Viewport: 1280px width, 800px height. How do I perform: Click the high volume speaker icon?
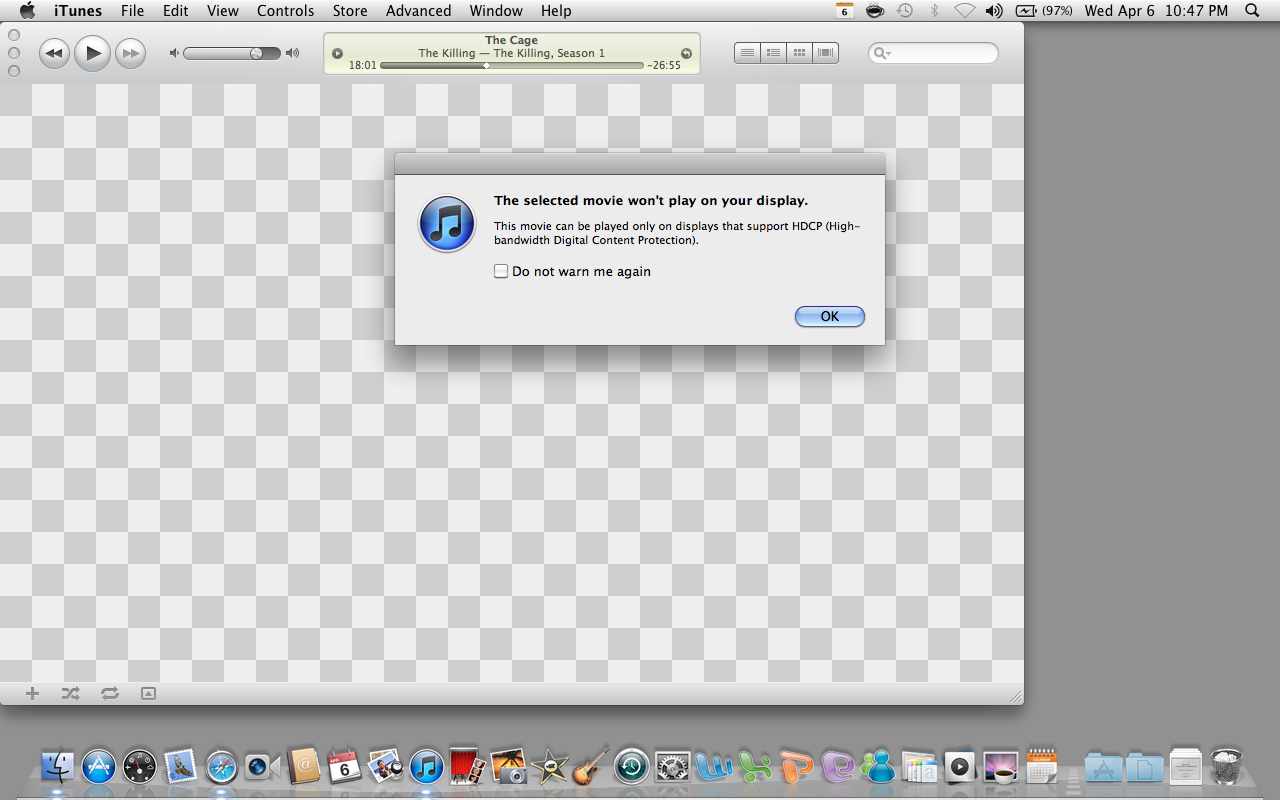coord(292,53)
